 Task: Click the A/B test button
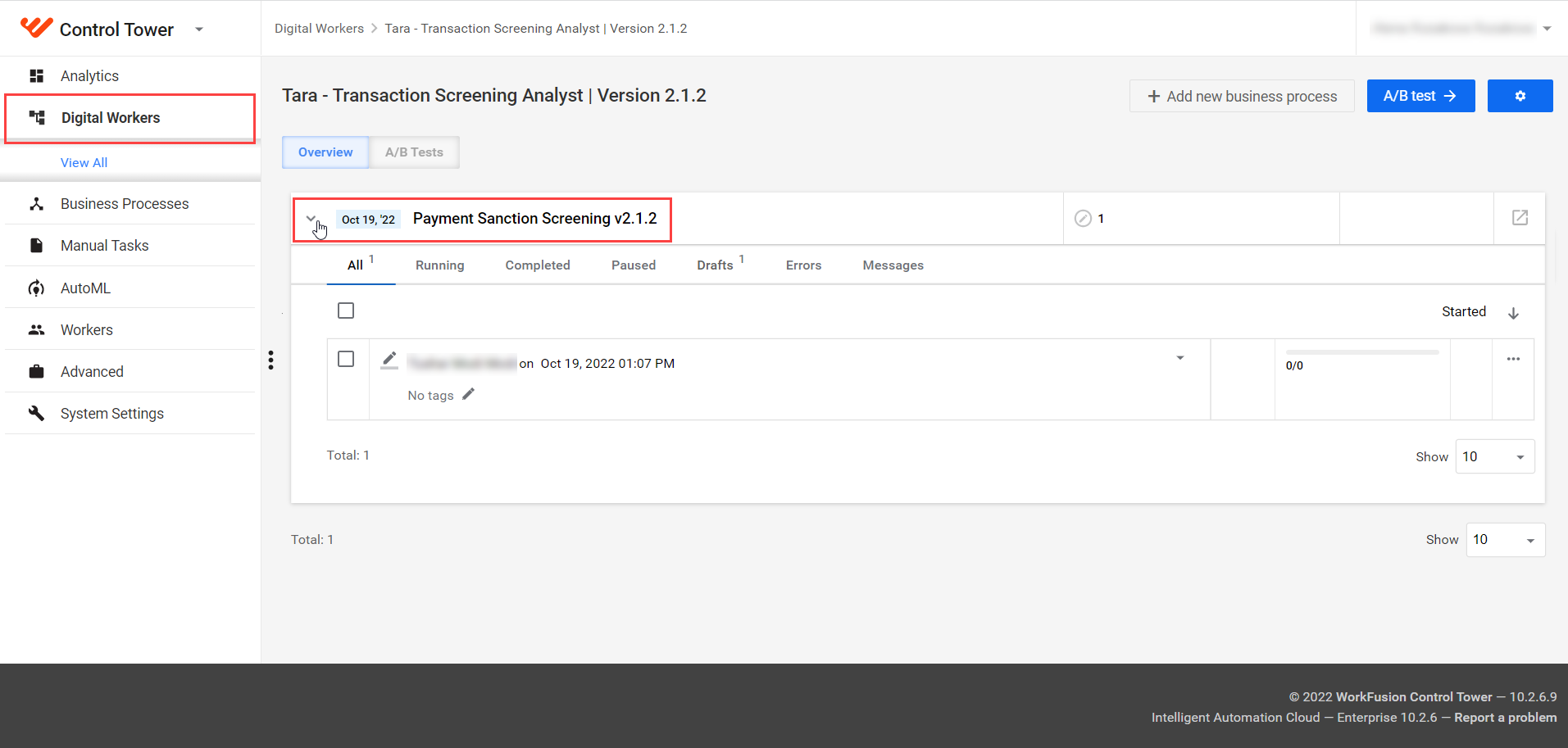1420,96
